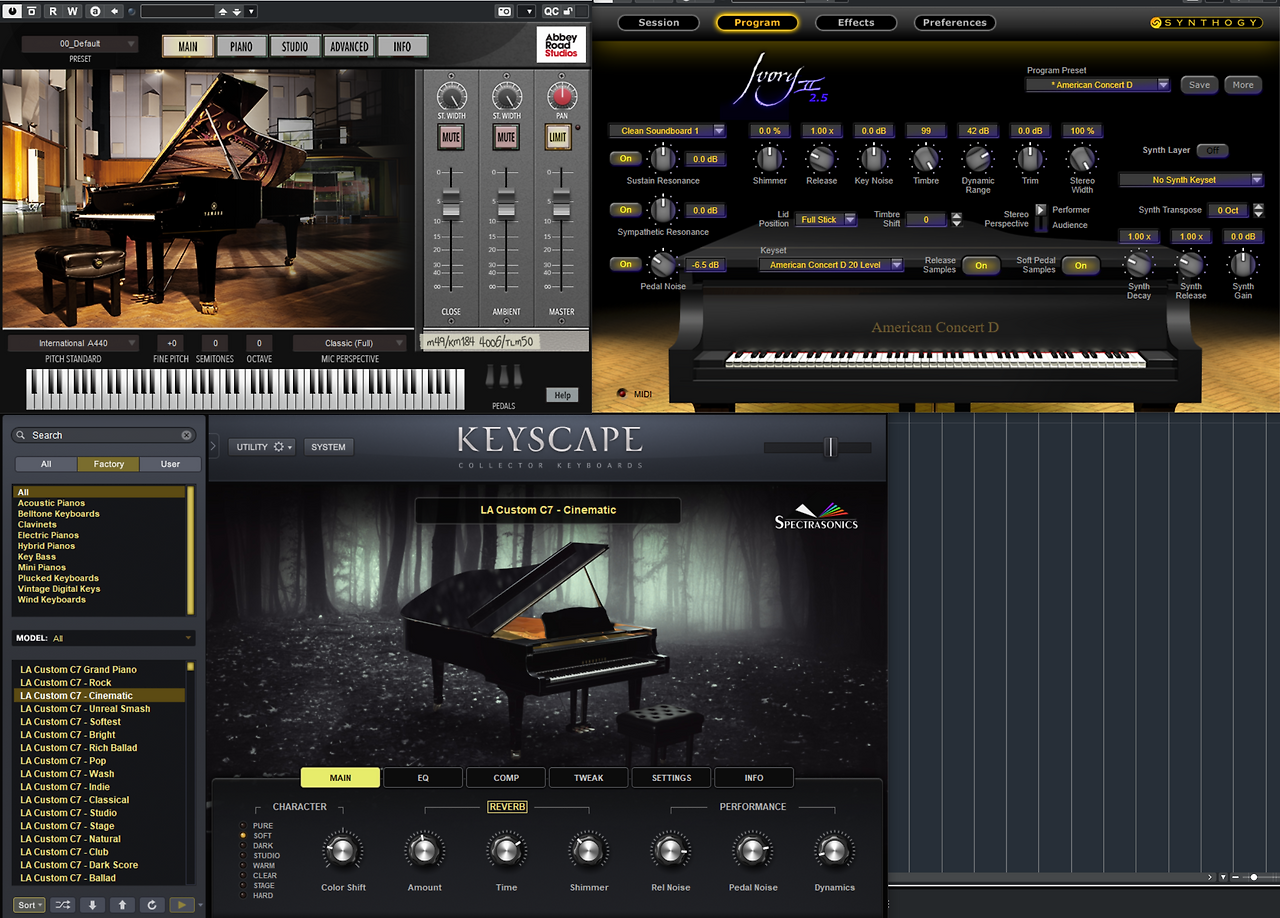1280x918 pixels.
Task: Click the Pedal Noise knob in Keyscape
Action: click(752, 851)
